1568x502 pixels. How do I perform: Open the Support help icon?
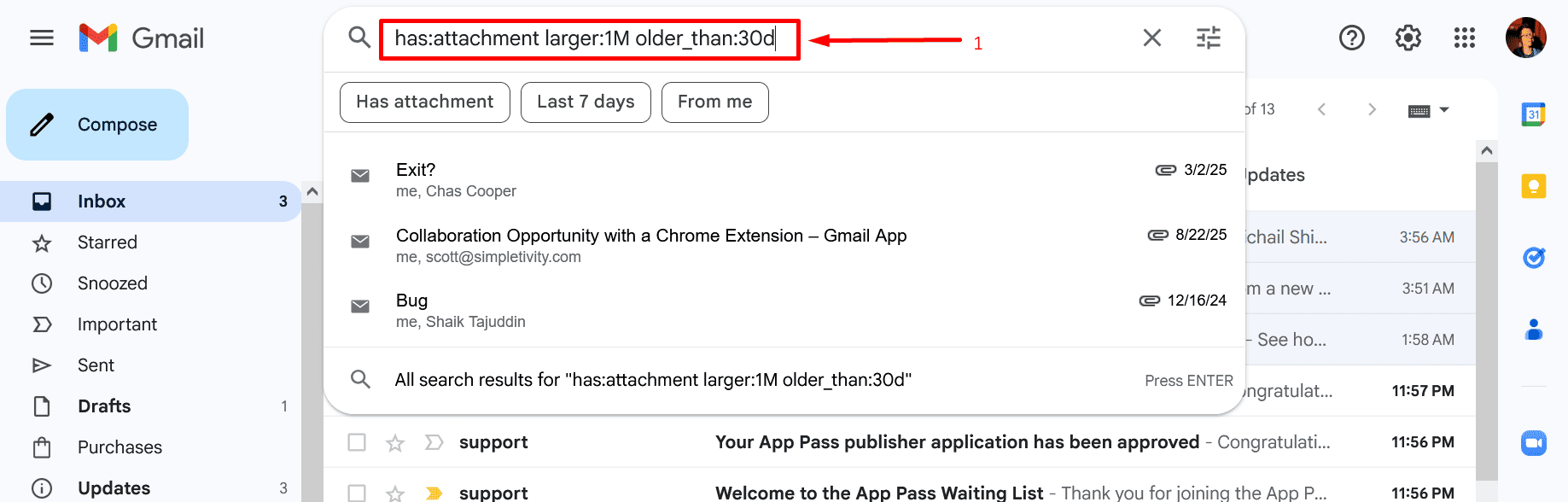pos(1352,38)
